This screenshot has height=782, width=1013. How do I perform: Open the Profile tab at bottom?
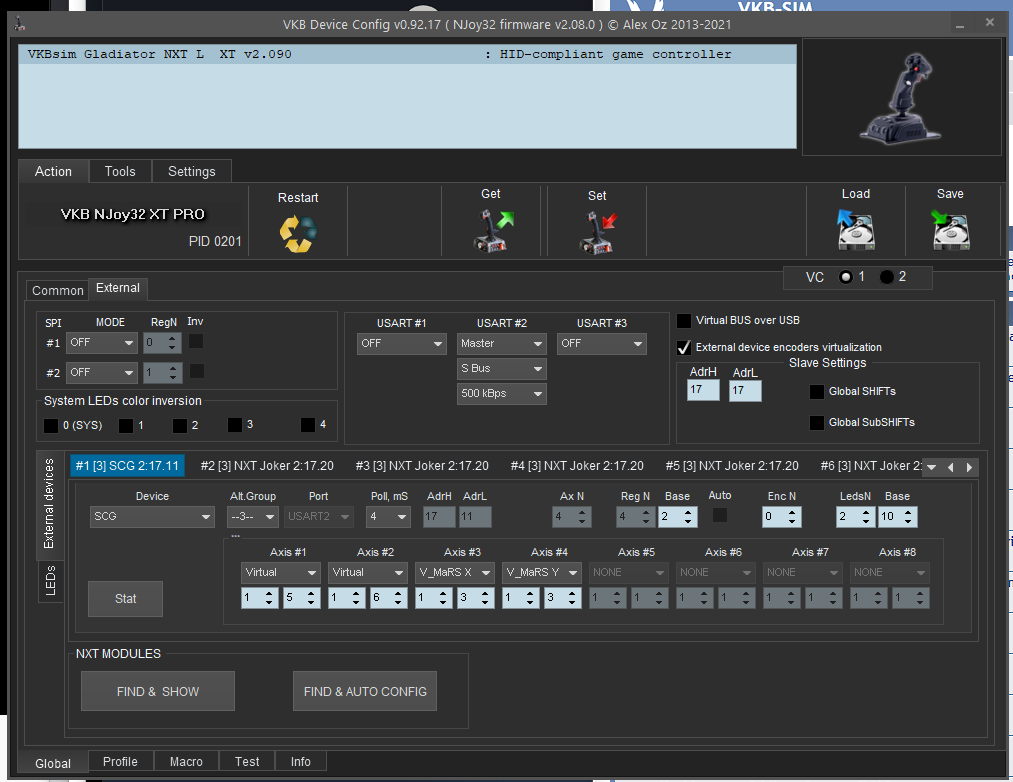point(120,761)
